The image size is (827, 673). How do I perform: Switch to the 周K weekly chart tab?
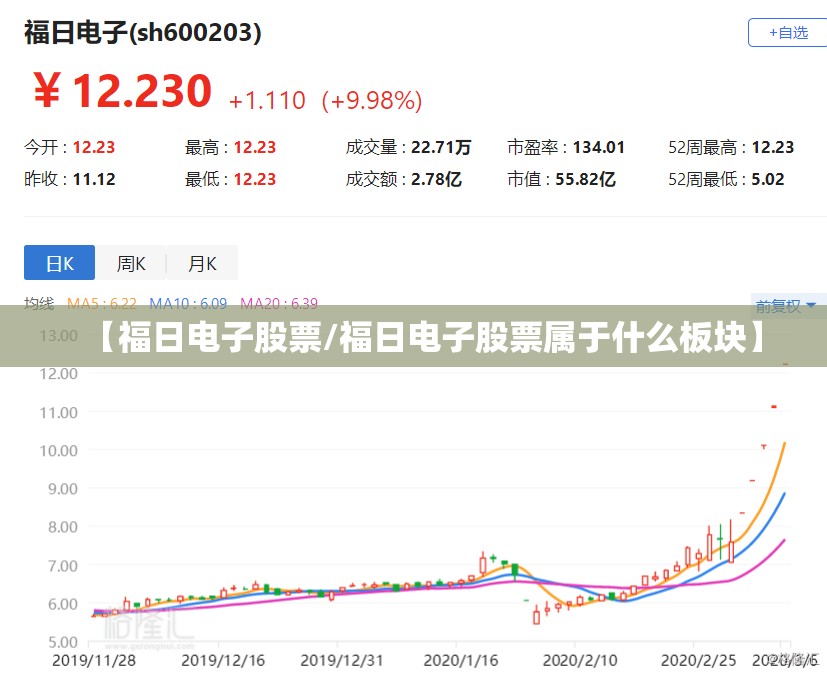coord(131,263)
